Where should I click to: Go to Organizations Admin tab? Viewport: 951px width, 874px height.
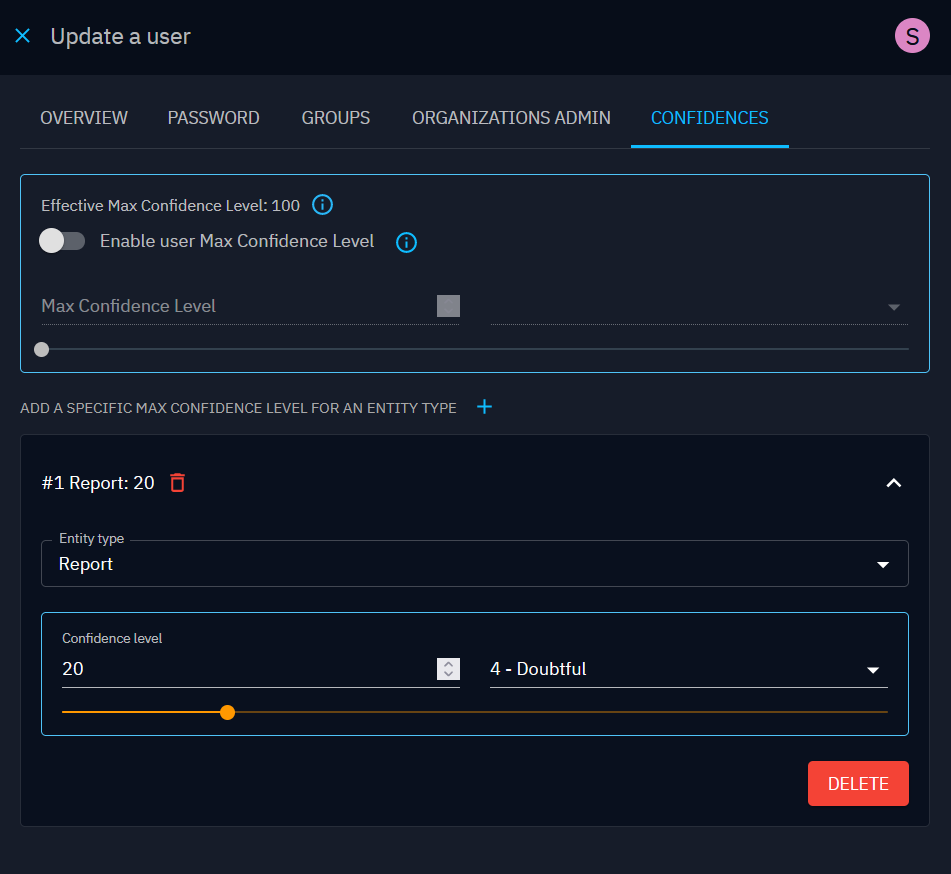[511, 118]
